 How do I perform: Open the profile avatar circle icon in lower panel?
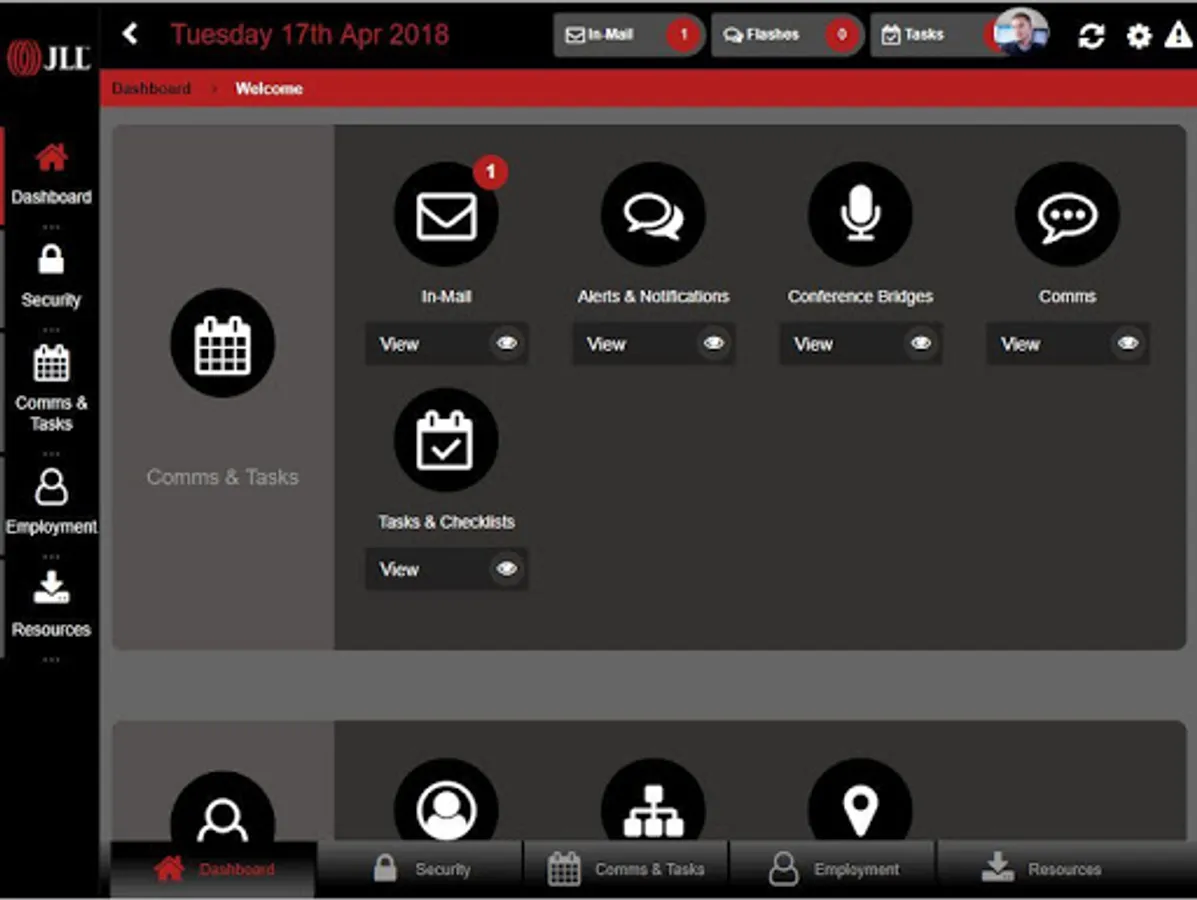click(x=446, y=802)
